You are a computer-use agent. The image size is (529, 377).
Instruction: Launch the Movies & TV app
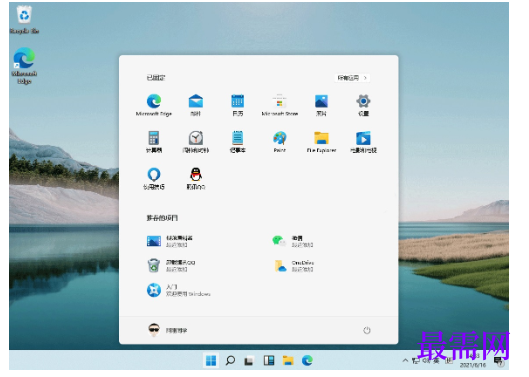[363, 142]
